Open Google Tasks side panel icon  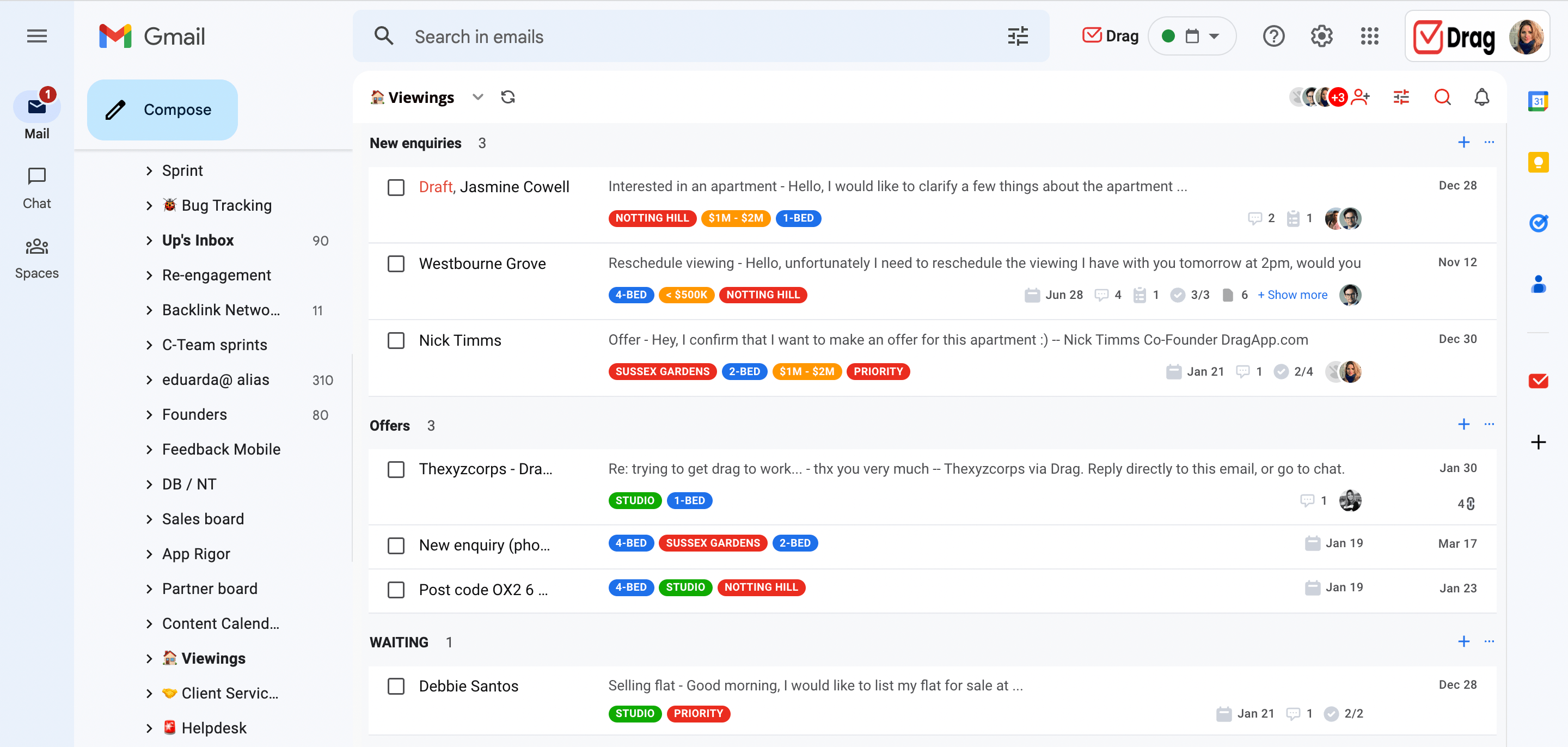click(x=1538, y=223)
